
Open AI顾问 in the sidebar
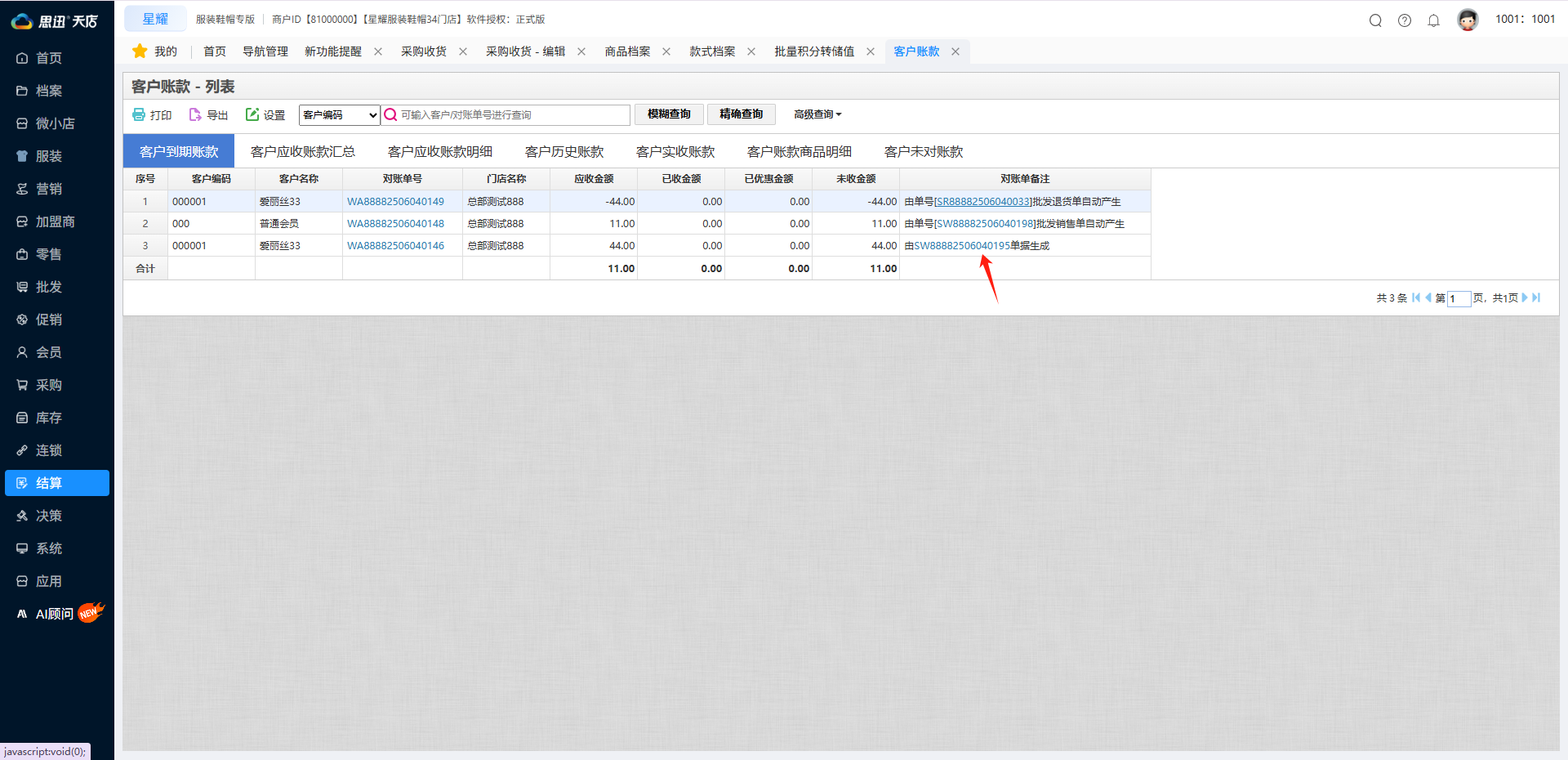[x=55, y=614]
